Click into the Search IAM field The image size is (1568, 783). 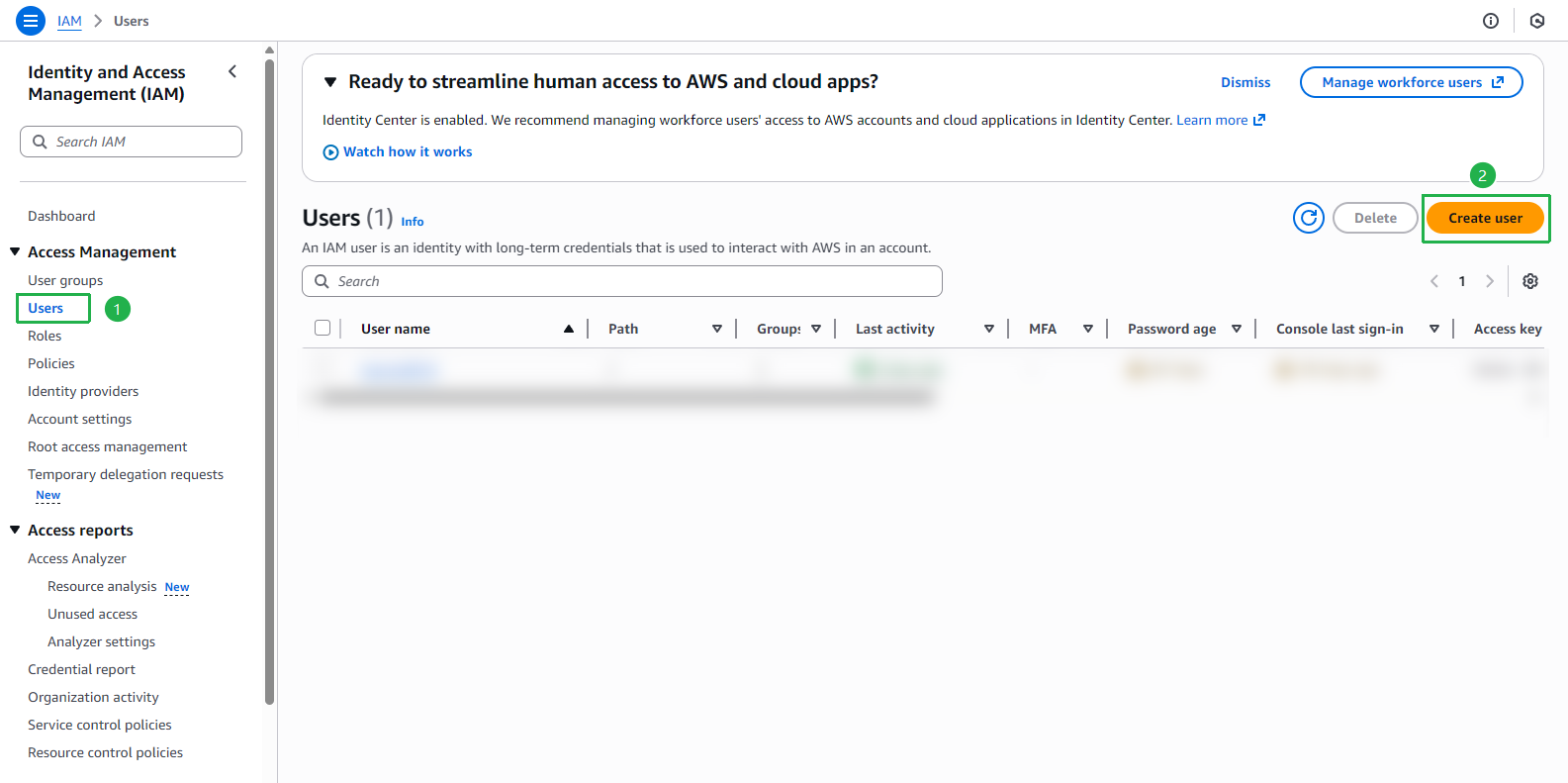tap(131, 142)
